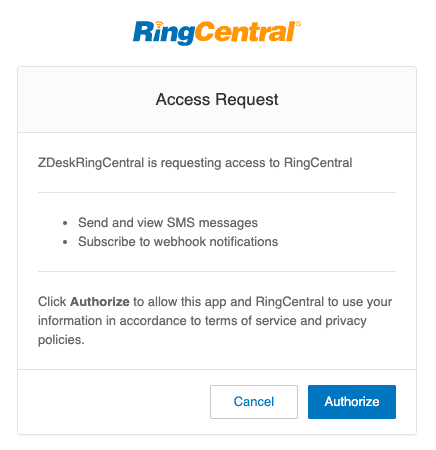Cancel the access request
This screenshot has height=450, width=436.
click(x=254, y=402)
